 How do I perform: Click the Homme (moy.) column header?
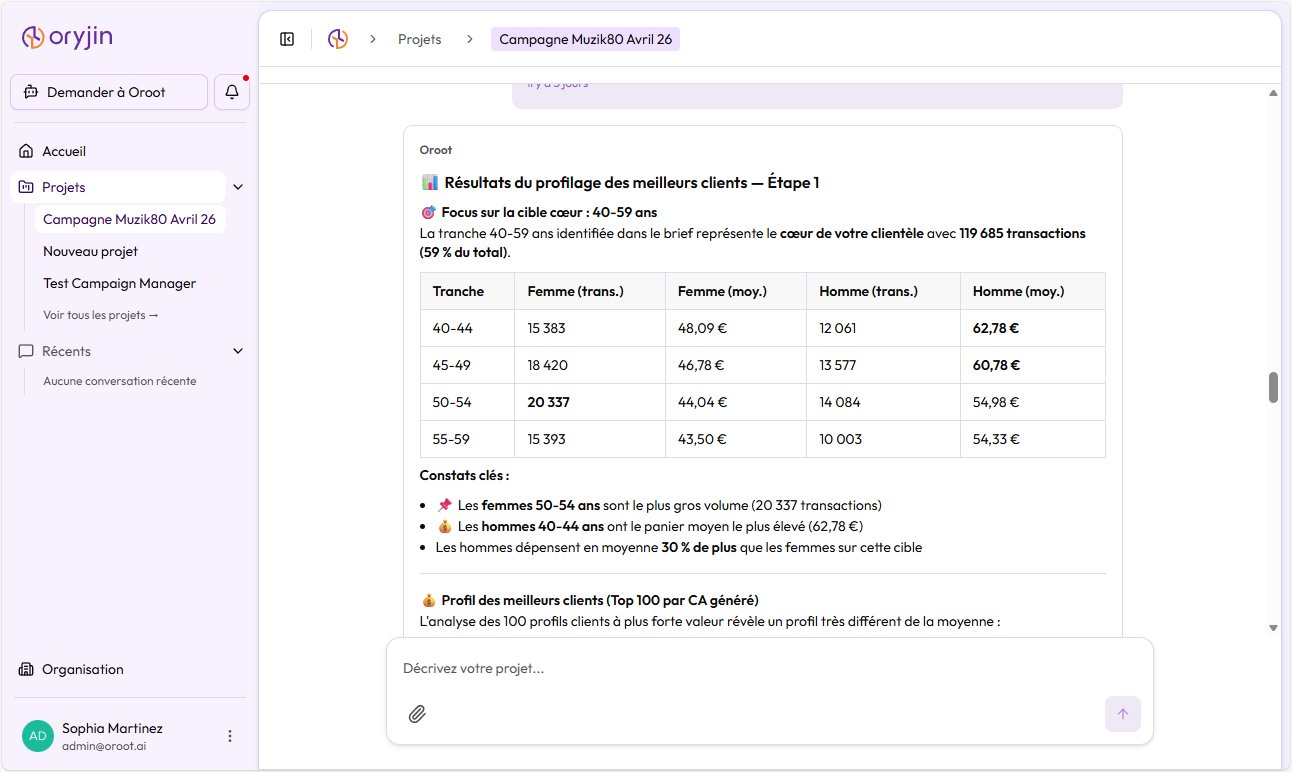click(1033, 291)
